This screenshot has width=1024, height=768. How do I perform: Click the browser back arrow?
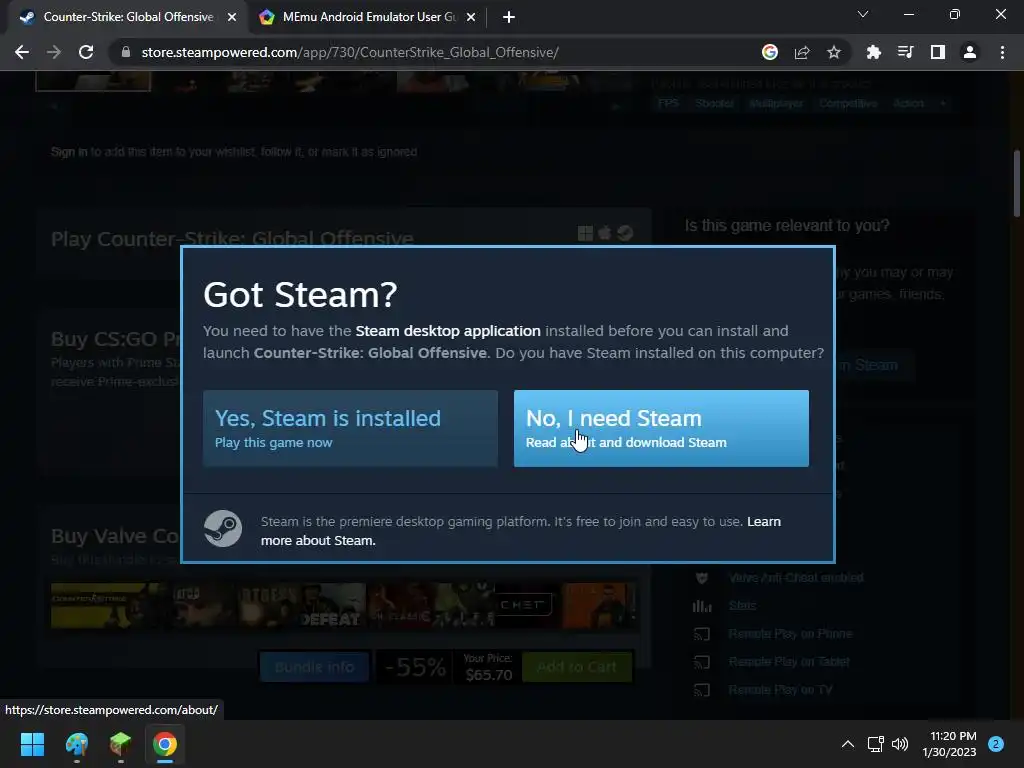[22, 52]
